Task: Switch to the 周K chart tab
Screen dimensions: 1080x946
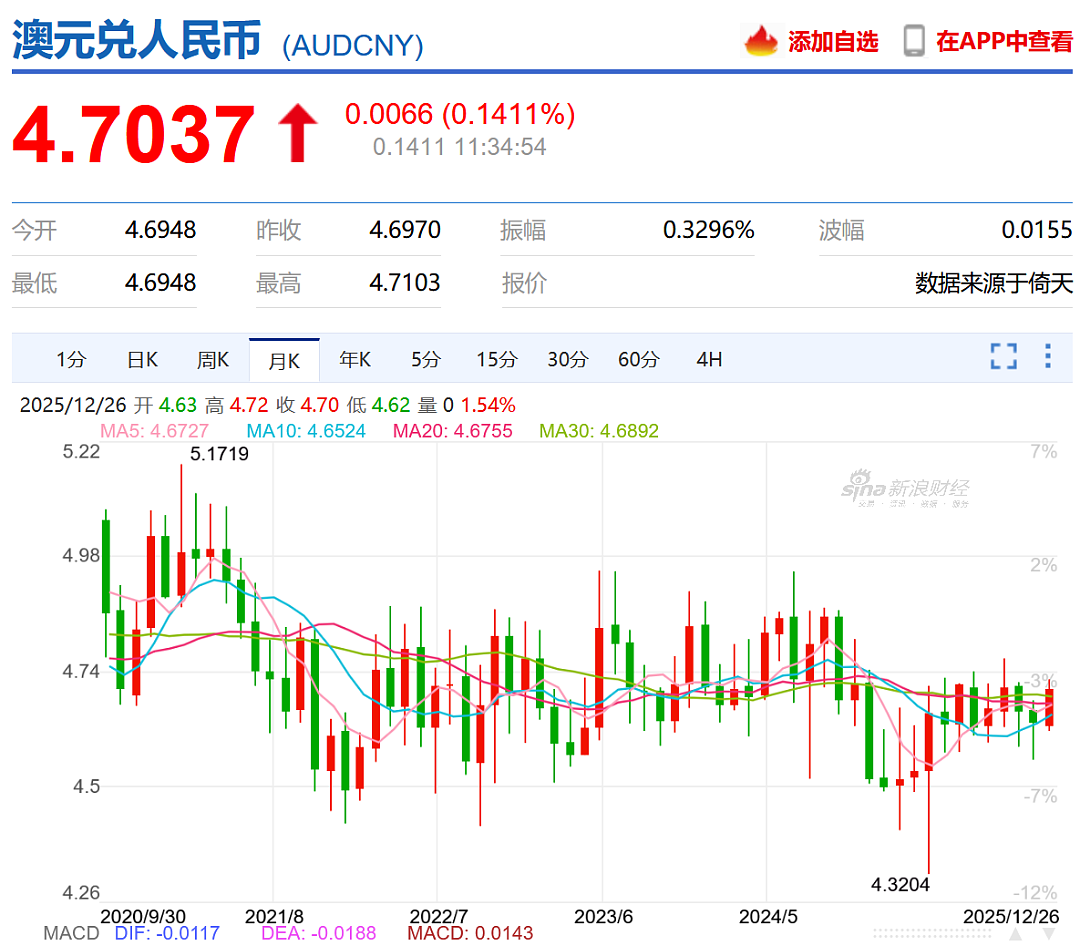Action: [x=213, y=360]
